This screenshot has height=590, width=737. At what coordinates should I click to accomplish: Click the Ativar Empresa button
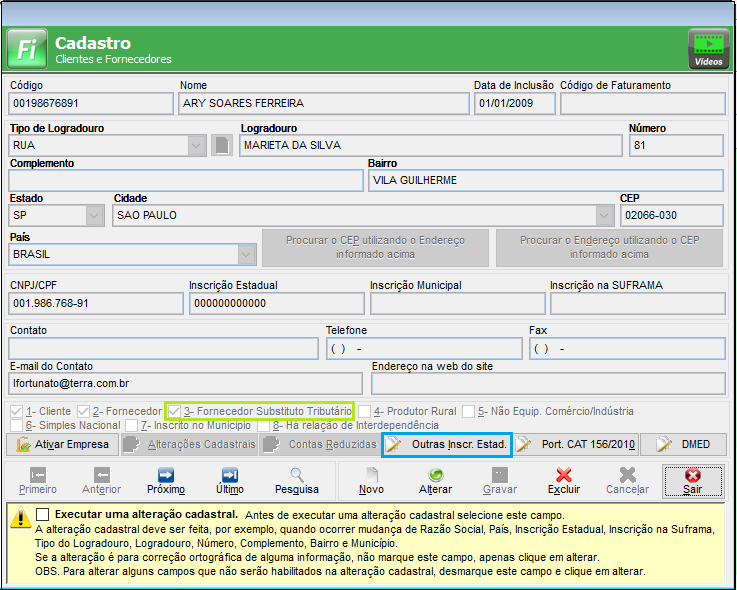[x=62, y=444]
